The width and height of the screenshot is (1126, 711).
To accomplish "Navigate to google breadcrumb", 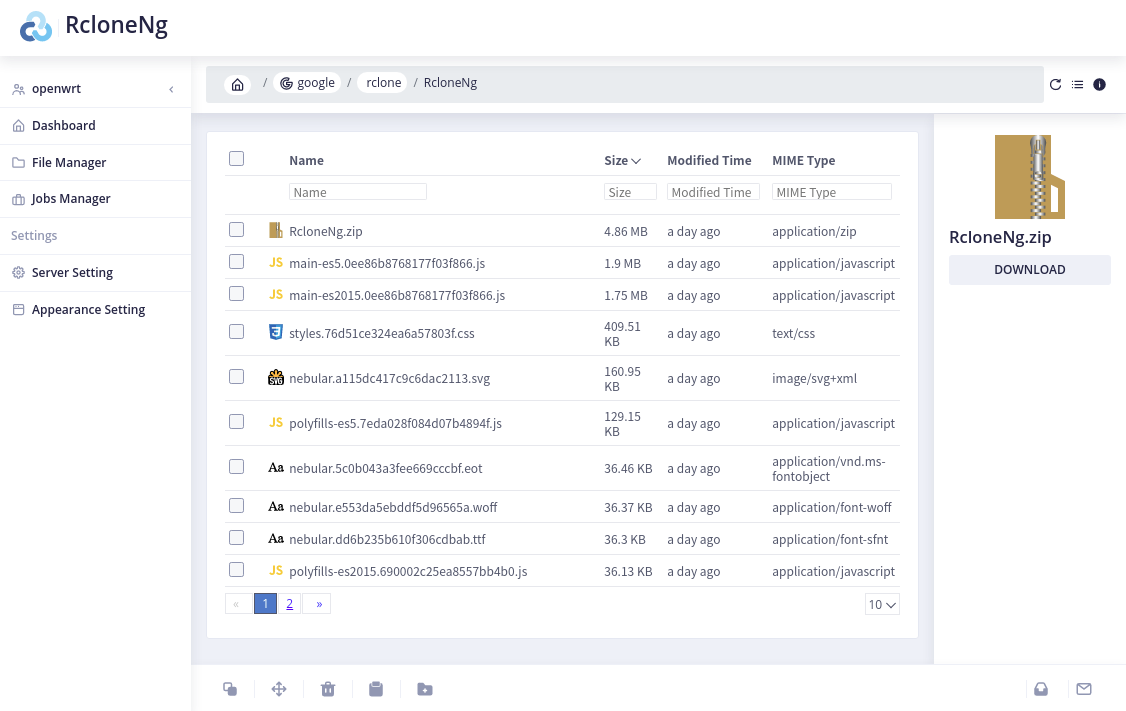I will [x=307, y=83].
